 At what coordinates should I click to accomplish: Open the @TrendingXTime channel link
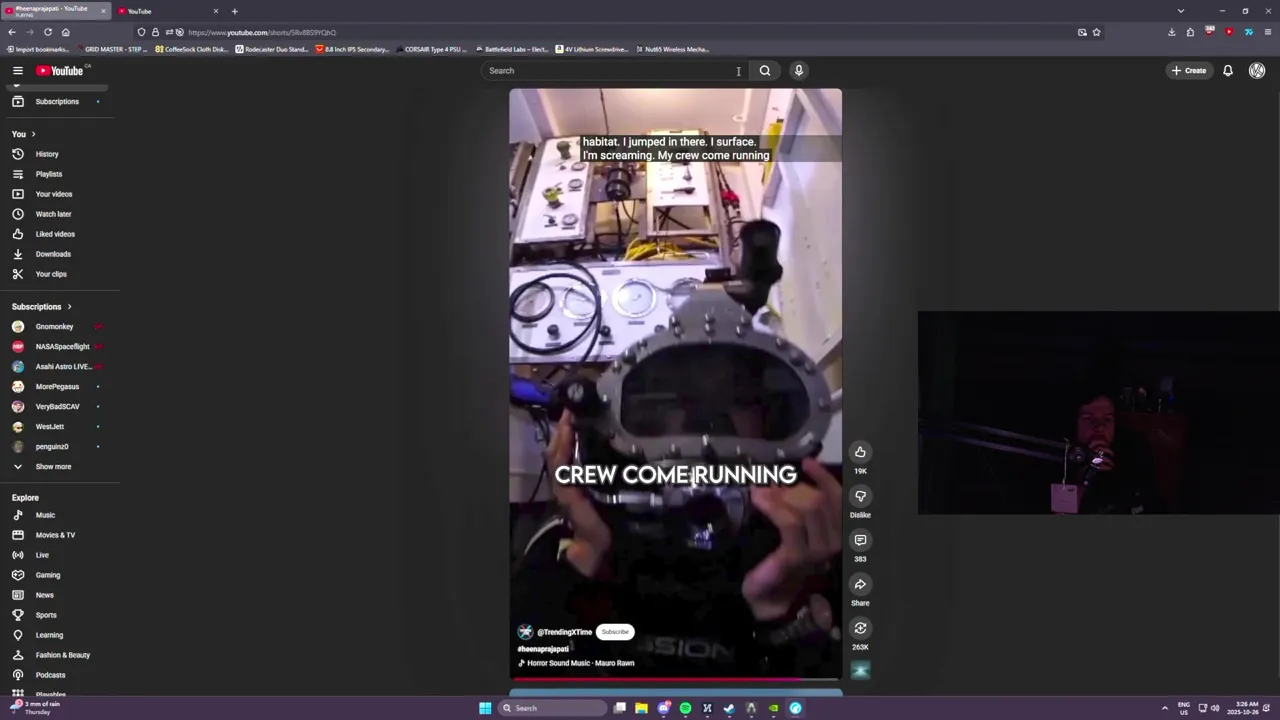pyautogui.click(x=564, y=632)
